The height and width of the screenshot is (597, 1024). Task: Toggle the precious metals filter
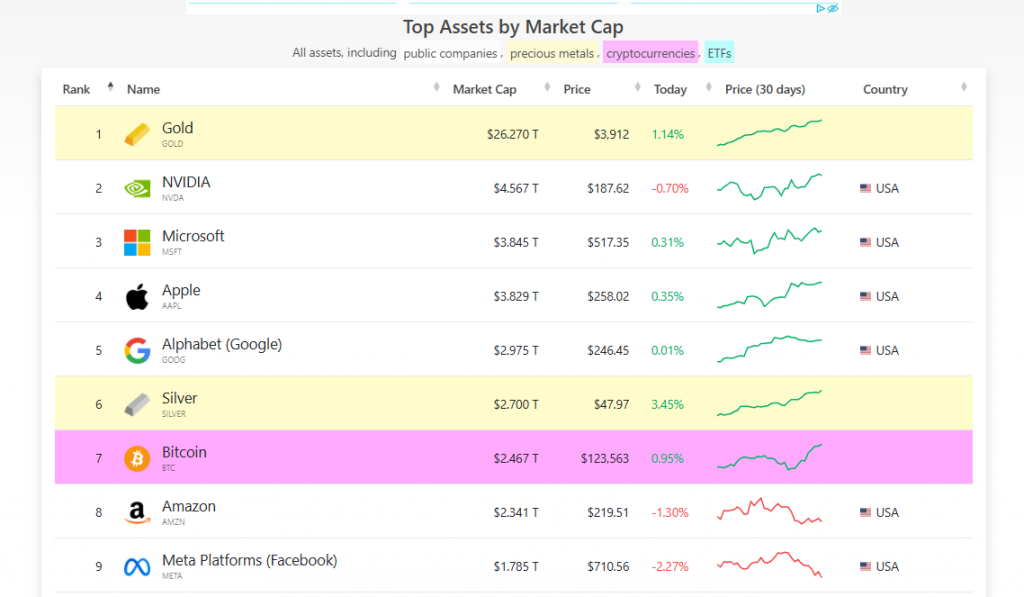click(x=552, y=53)
